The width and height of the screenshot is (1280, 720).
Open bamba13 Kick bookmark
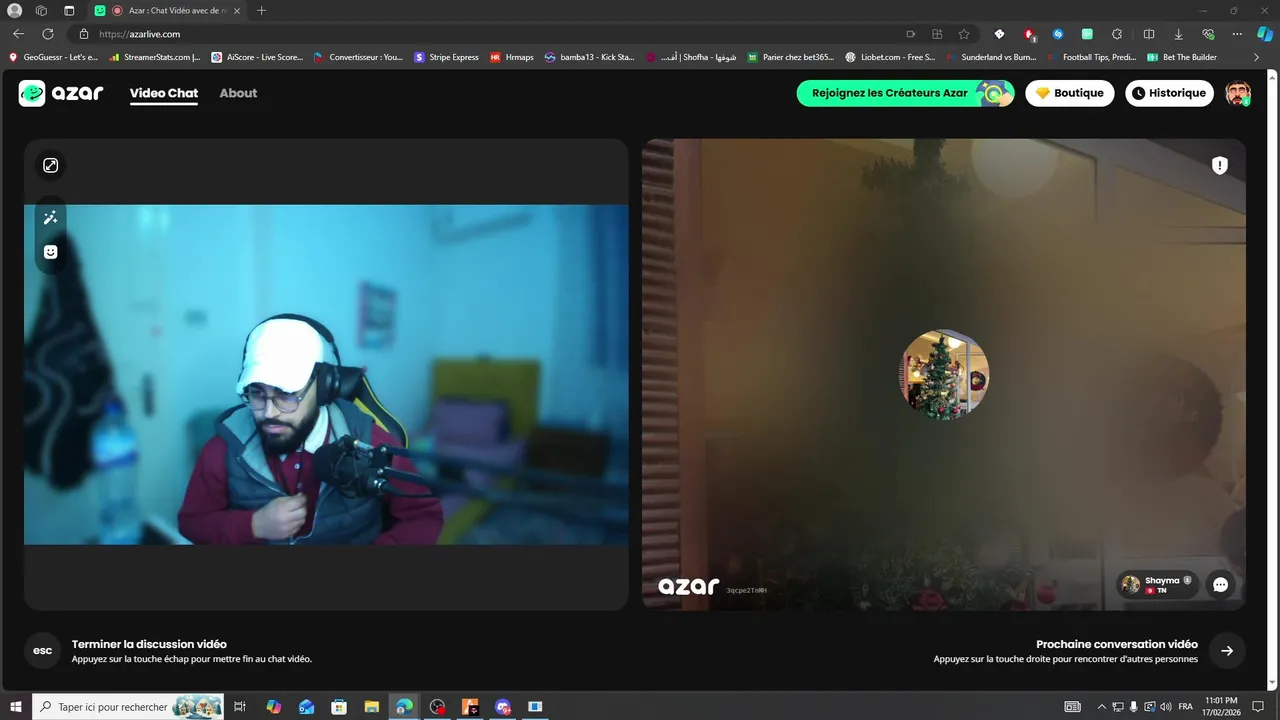[590, 57]
